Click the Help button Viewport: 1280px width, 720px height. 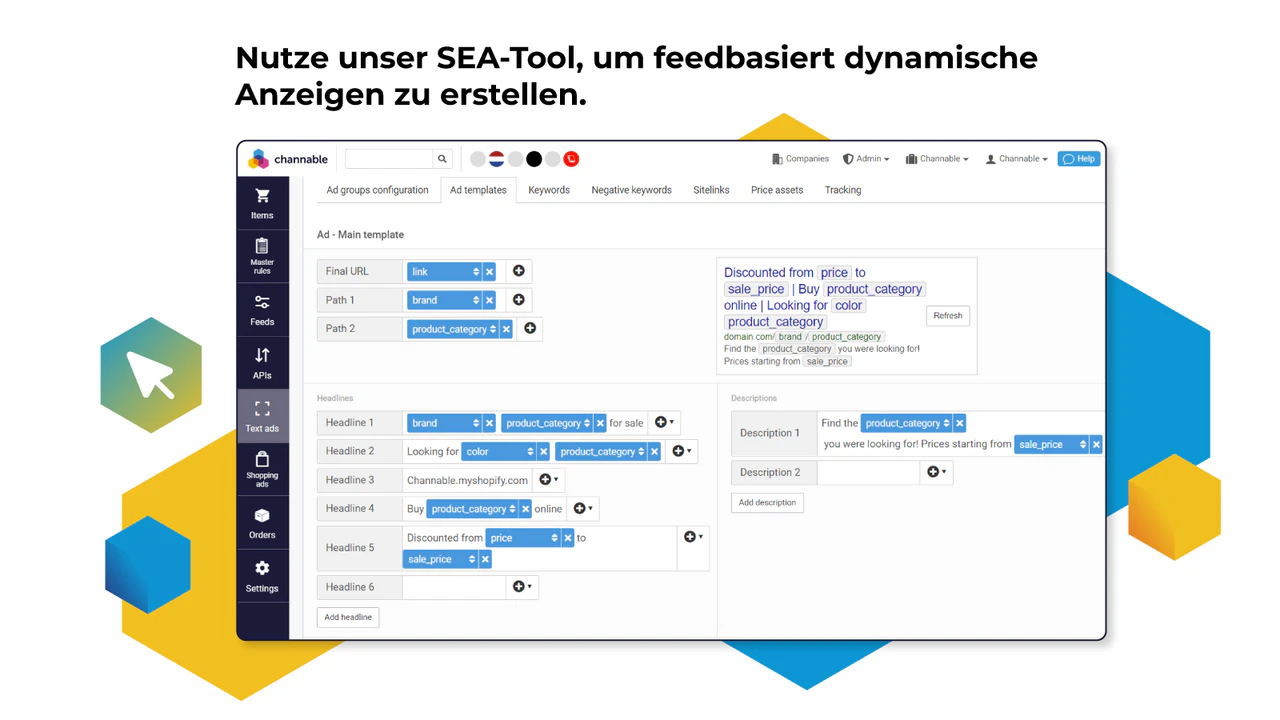(x=1079, y=159)
